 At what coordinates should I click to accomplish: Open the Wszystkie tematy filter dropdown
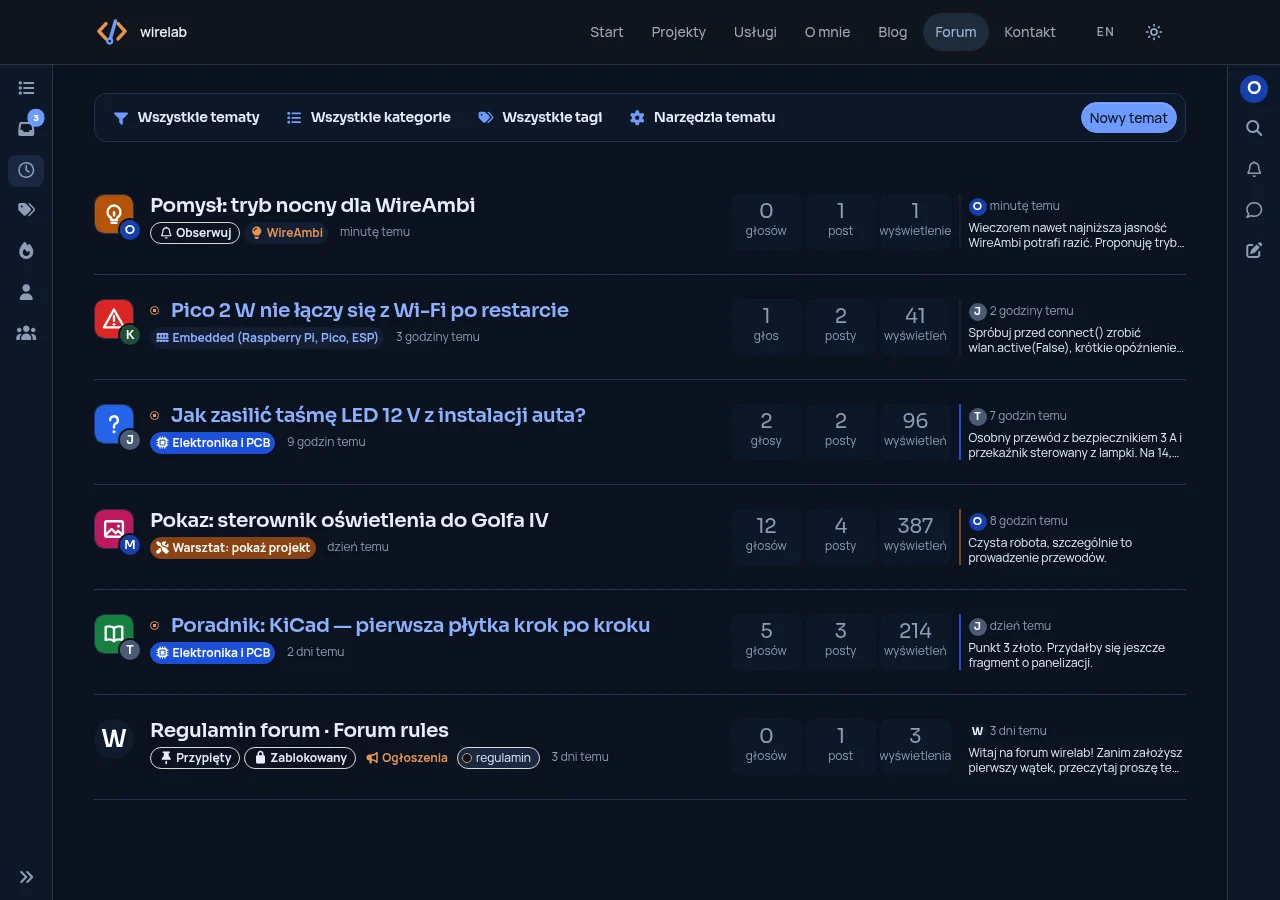tap(186, 117)
